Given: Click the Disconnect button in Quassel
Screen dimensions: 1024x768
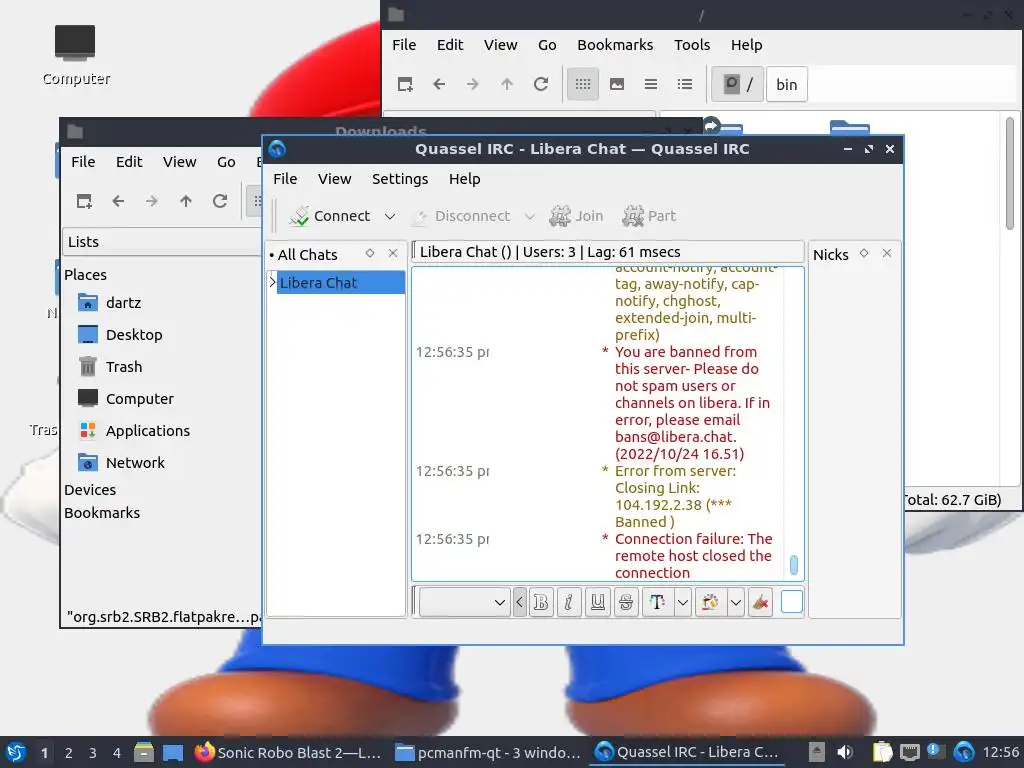Looking at the screenshot, I should (x=461, y=216).
